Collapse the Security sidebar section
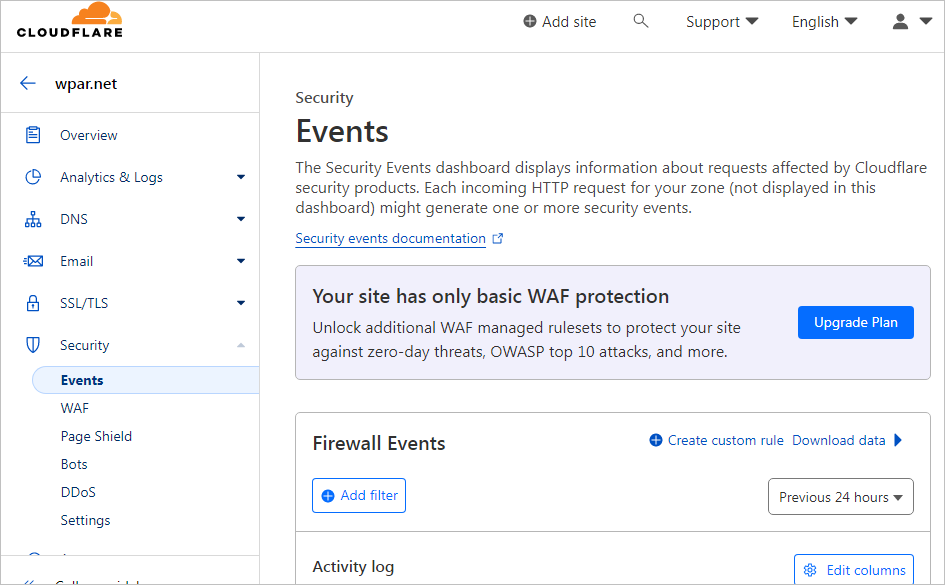 [x=240, y=345]
